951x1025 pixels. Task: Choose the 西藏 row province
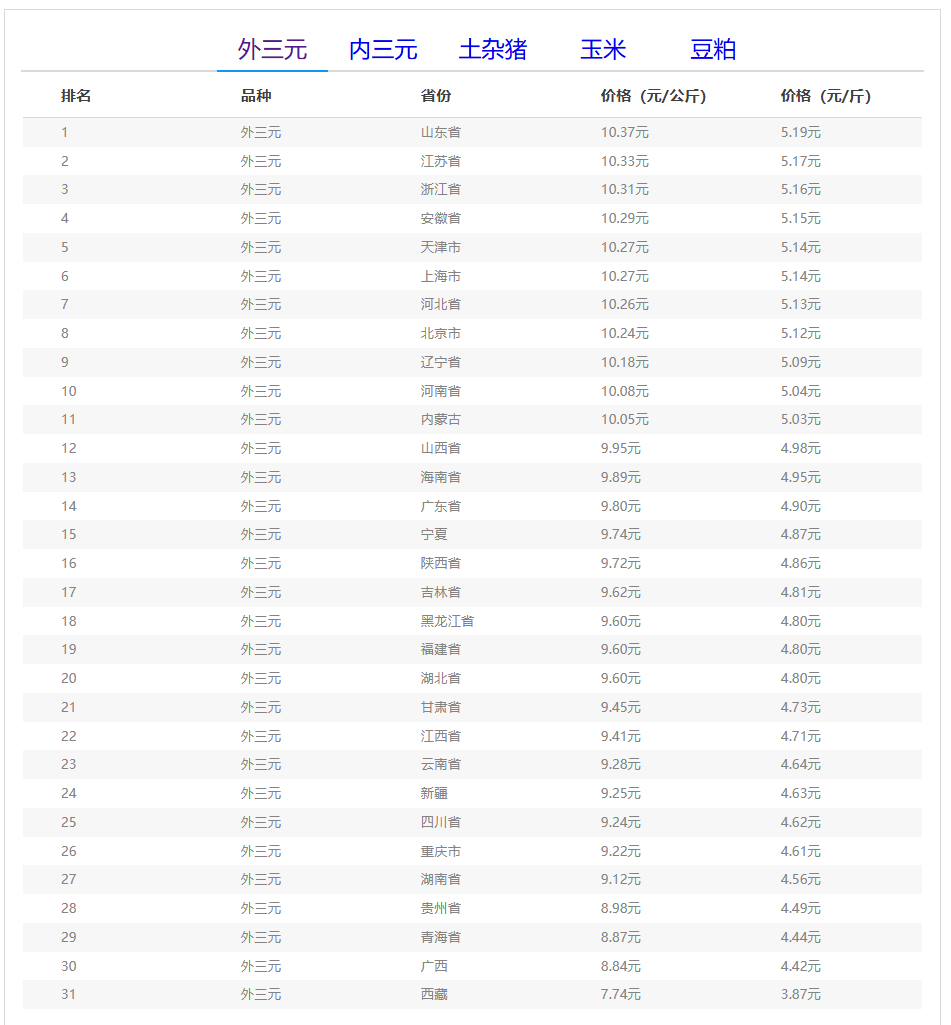point(434,994)
